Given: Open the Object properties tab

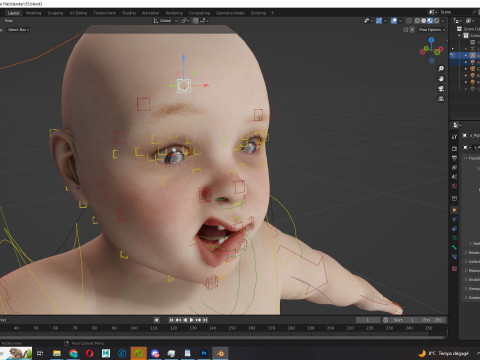Looking at the screenshot, I should [x=454, y=210].
